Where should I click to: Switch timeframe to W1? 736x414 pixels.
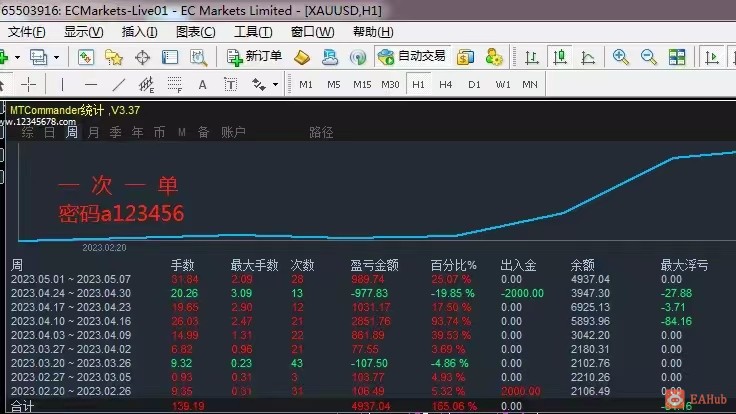coord(503,84)
